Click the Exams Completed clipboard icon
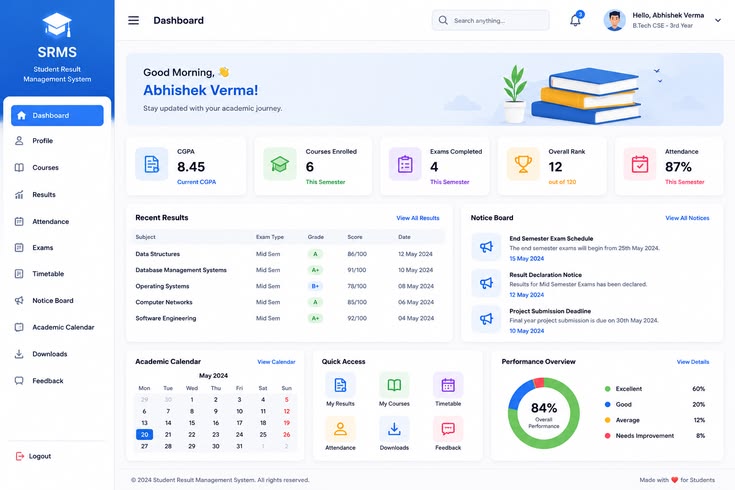Image resolution: width=735 pixels, height=490 pixels. (405, 164)
